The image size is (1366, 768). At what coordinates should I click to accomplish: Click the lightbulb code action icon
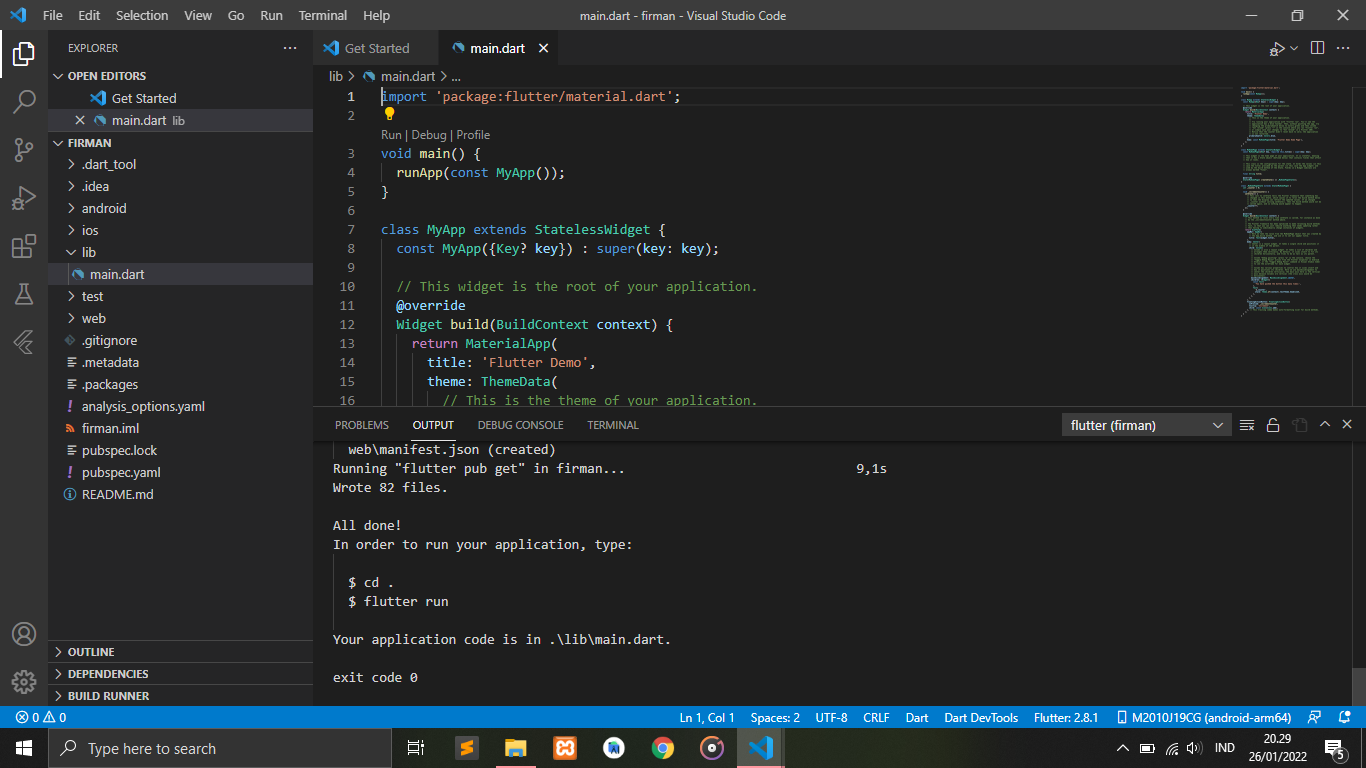click(x=390, y=114)
